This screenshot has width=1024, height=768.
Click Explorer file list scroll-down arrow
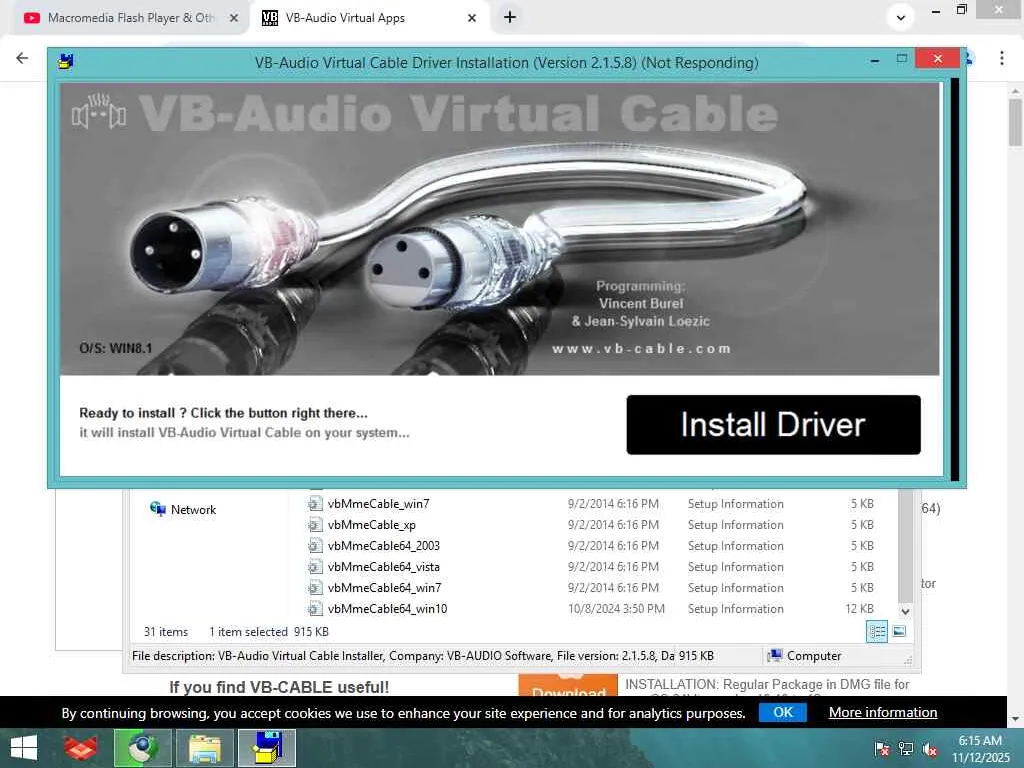[905, 611]
